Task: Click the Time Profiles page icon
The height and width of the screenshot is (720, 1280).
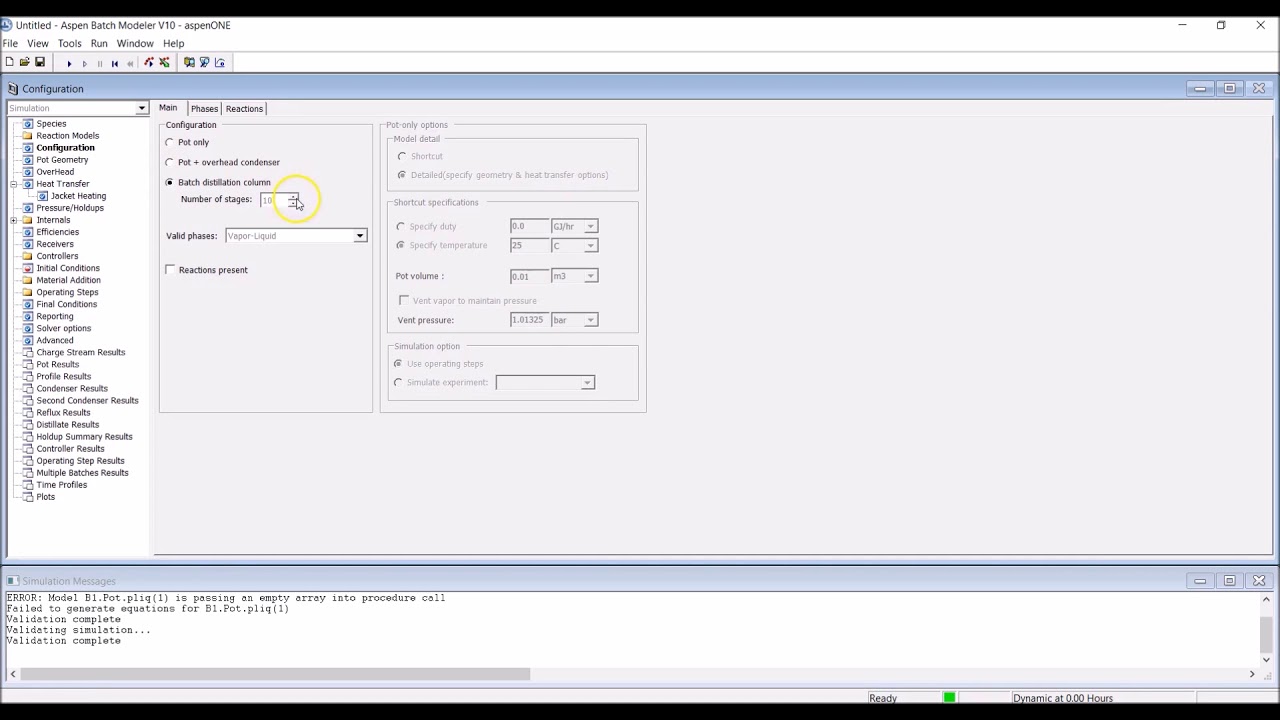Action: click(x=28, y=485)
